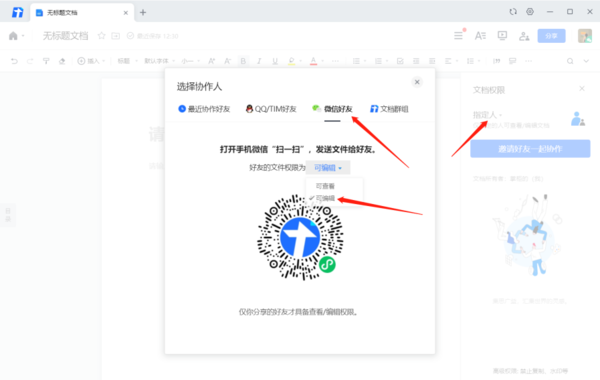Open the search magnifier in toolbar
Screen dimensions: 600x380
pyautogui.click(x=570, y=61)
